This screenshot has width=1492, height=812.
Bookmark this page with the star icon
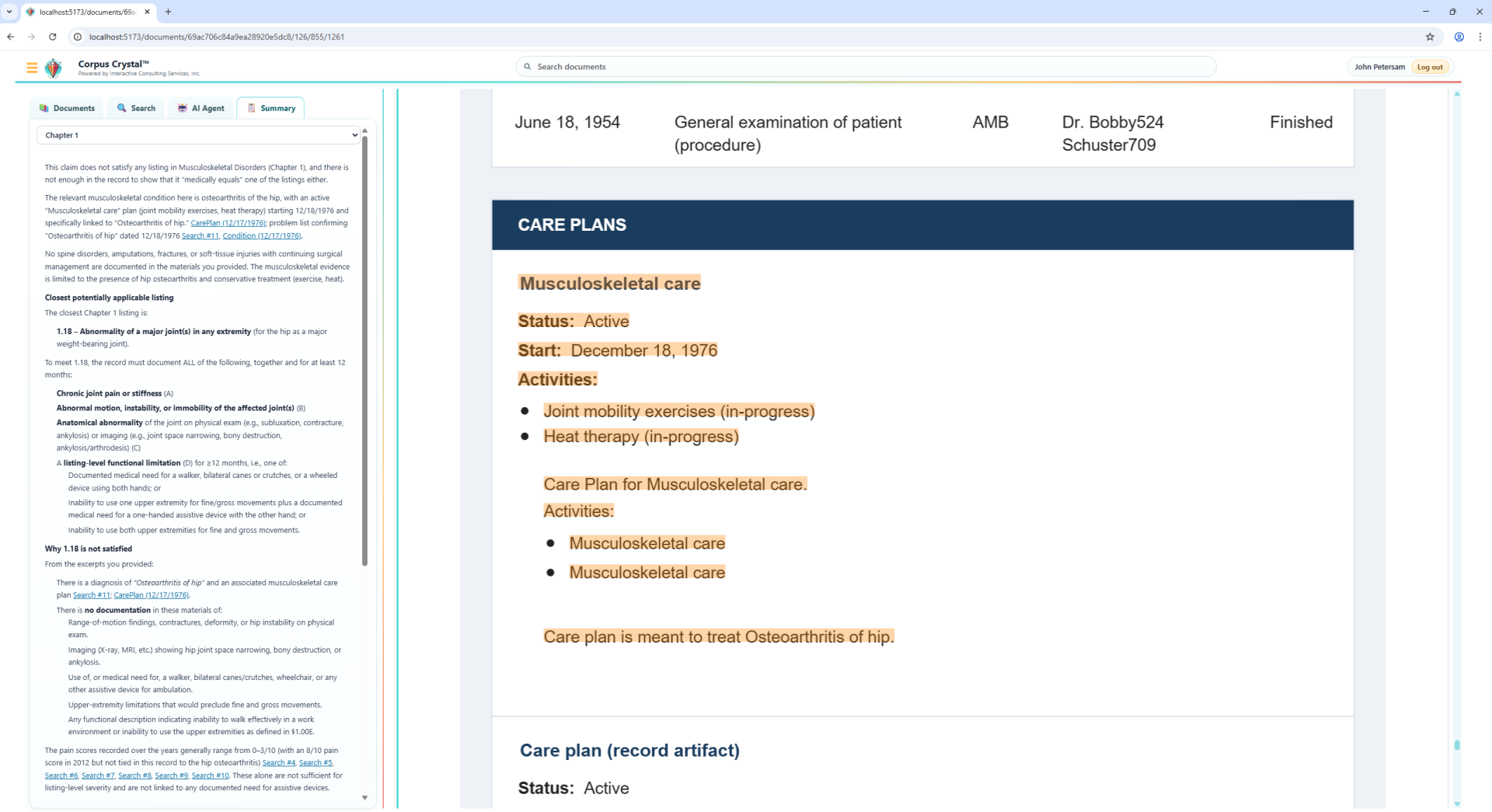point(1429,37)
